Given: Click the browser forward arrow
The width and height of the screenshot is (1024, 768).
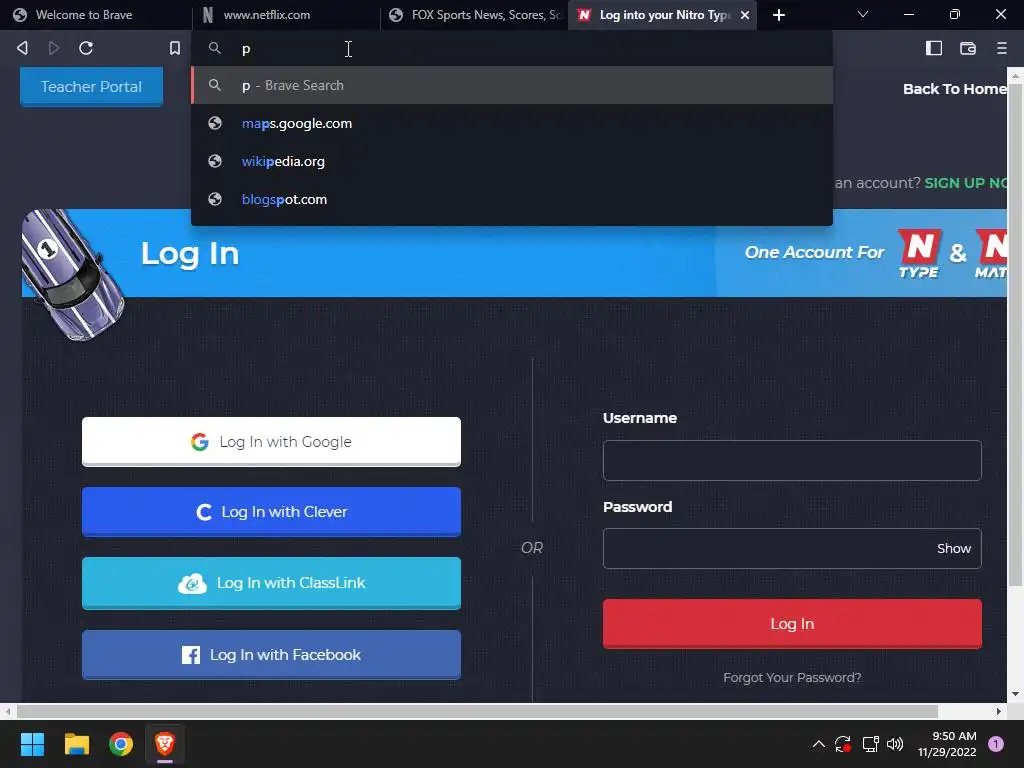Looking at the screenshot, I should pyautogui.click(x=54, y=48).
